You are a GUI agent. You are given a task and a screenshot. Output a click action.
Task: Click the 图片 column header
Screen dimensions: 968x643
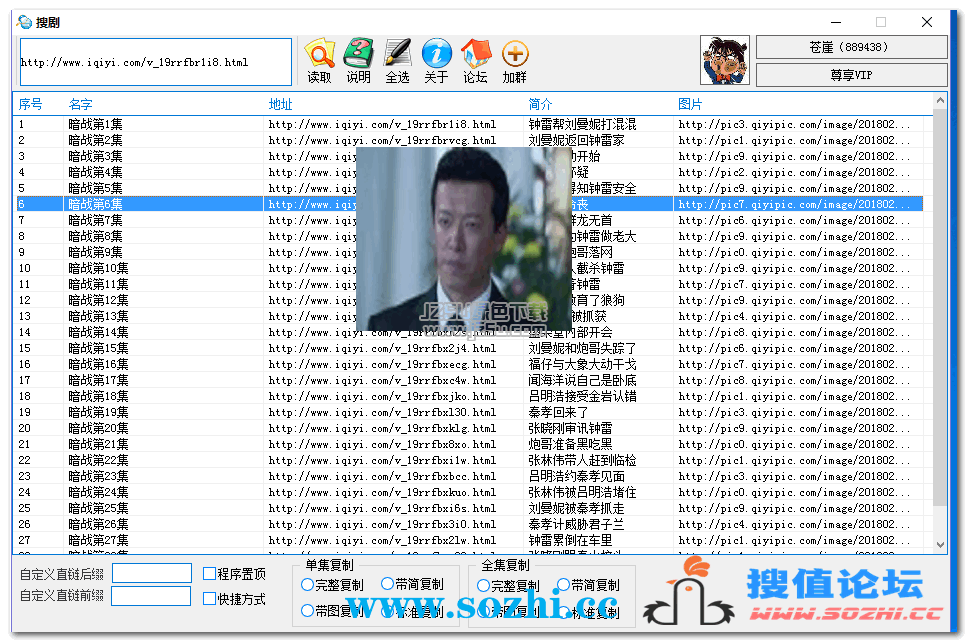pos(690,104)
